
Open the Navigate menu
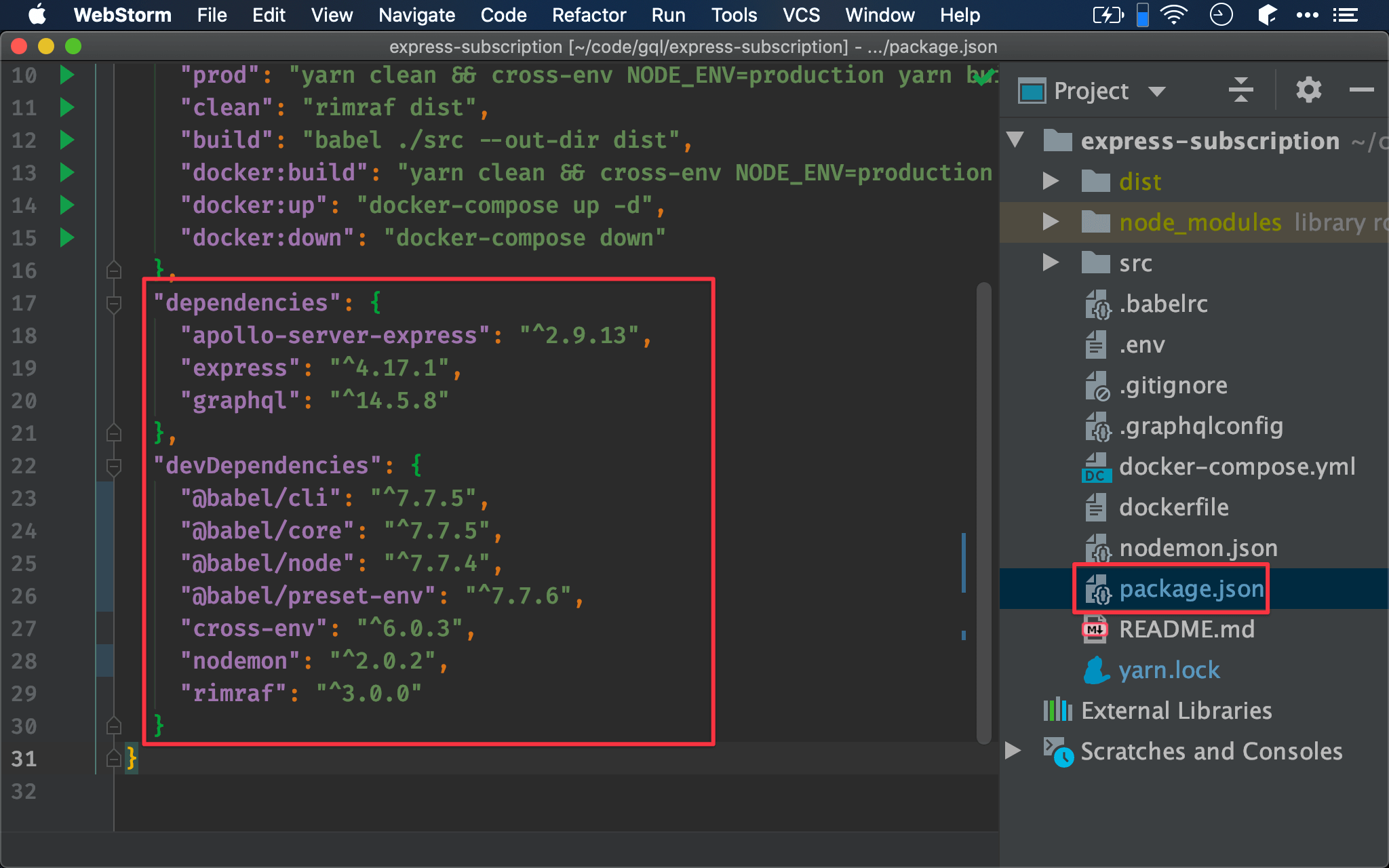click(x=416, y=15)
